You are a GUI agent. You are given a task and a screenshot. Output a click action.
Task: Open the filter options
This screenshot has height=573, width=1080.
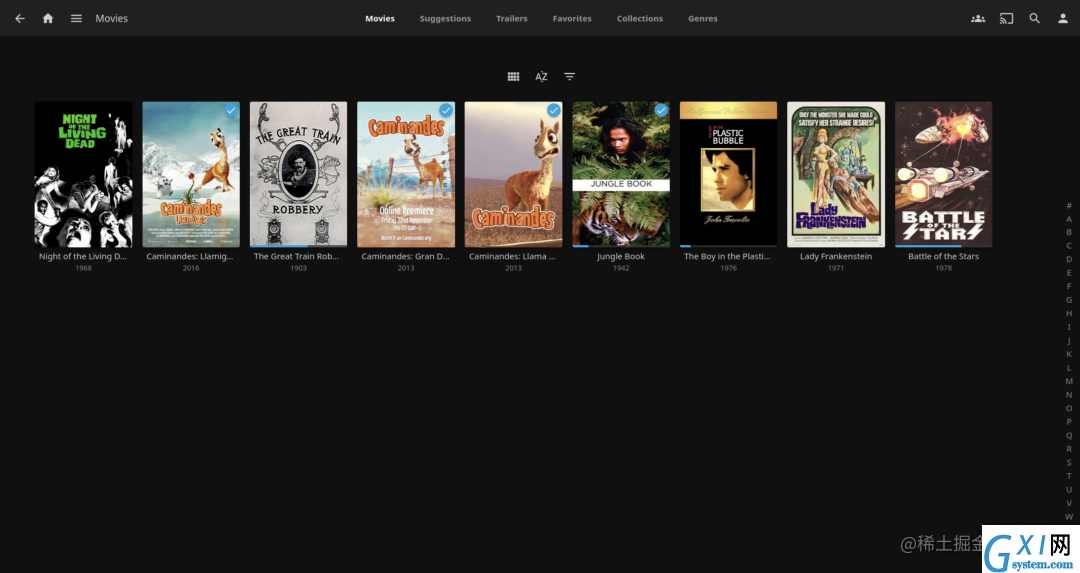[570, 76]
